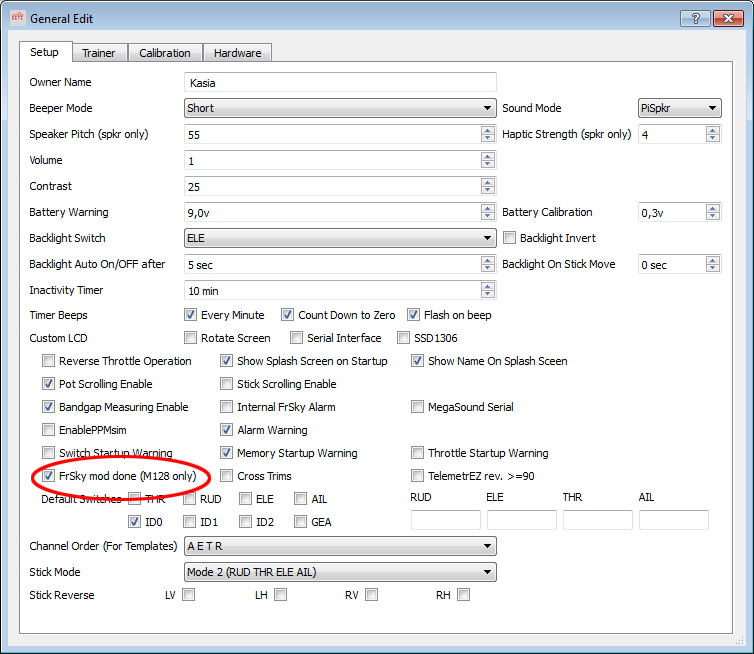Click Inactivity Timer spinner arrows
754x654 pixels.
[x=488, y=290]
